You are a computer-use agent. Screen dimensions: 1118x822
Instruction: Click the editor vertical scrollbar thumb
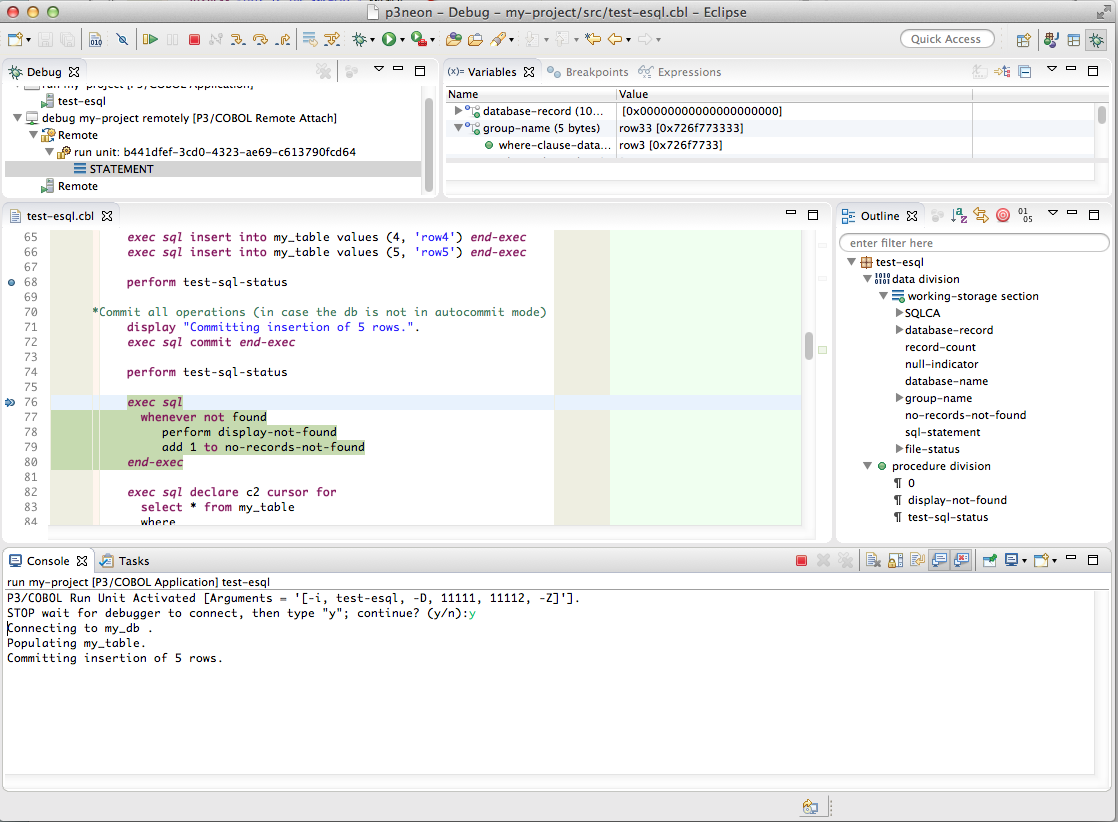point(809,346)
